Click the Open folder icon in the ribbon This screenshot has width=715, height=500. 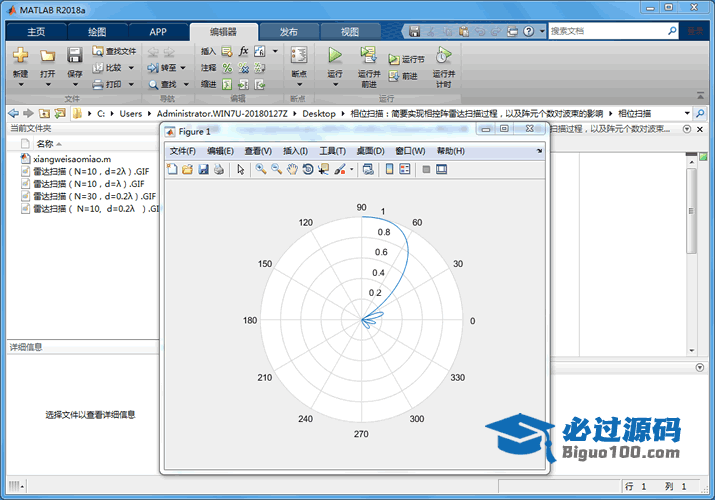pyautogui.click(x=47, y=55)
